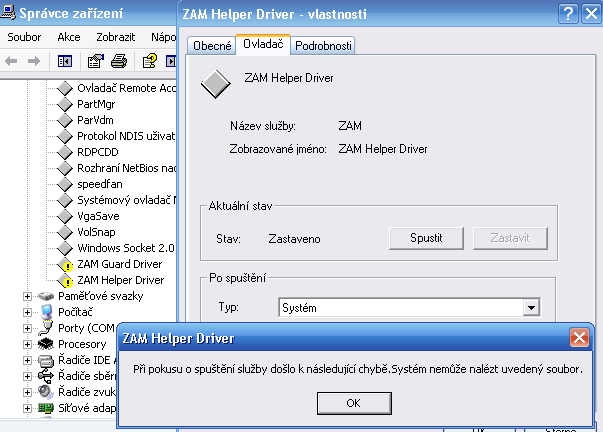Click the Řadiče zvuku speaker icon
Image resolution: width=603 pixels, height=432 pixels.
46,392
